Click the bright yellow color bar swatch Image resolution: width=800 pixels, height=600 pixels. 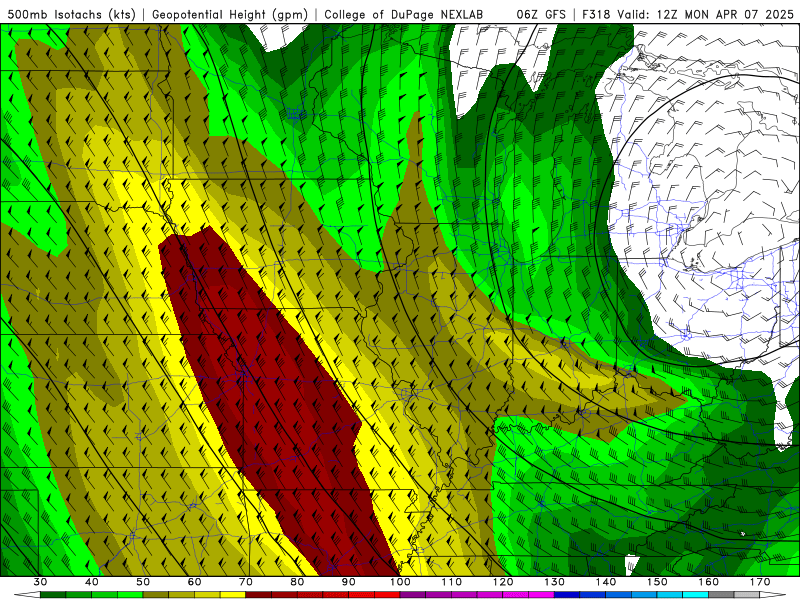tap(233, 595)
